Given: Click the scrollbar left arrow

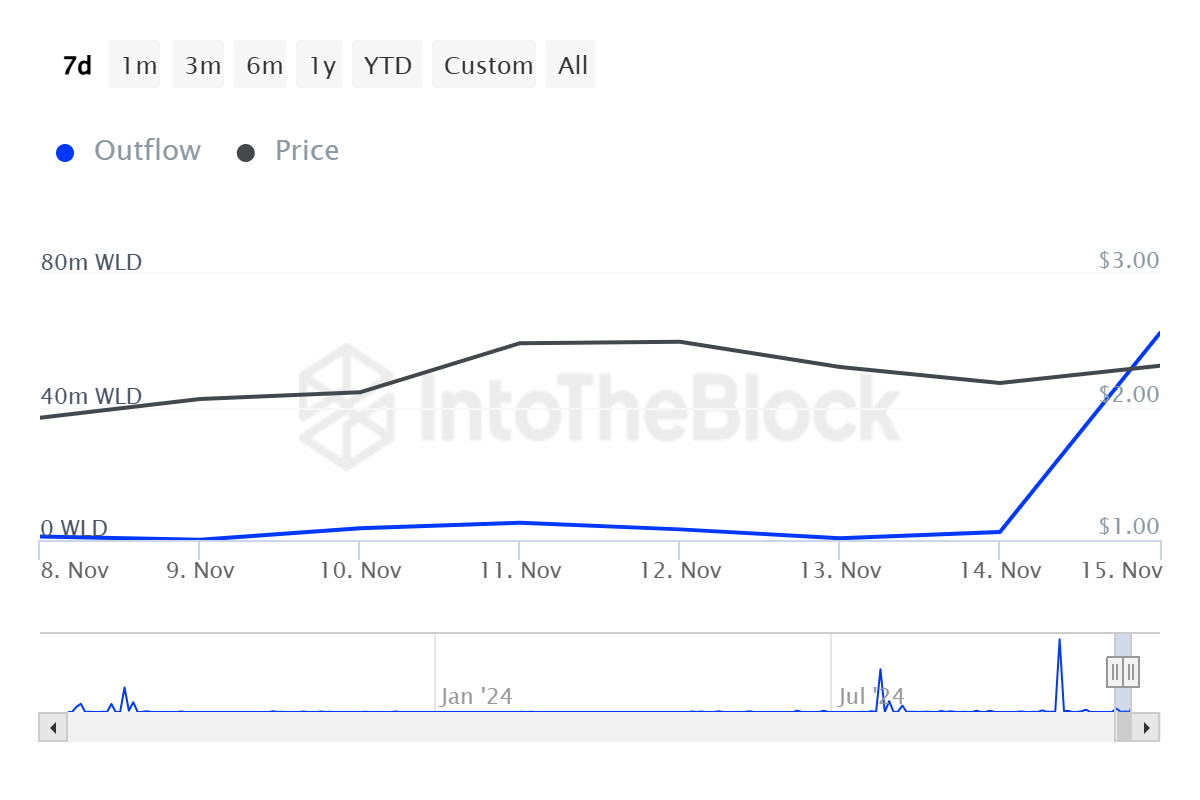Looking at the screenshot, I should click(52, 727).
